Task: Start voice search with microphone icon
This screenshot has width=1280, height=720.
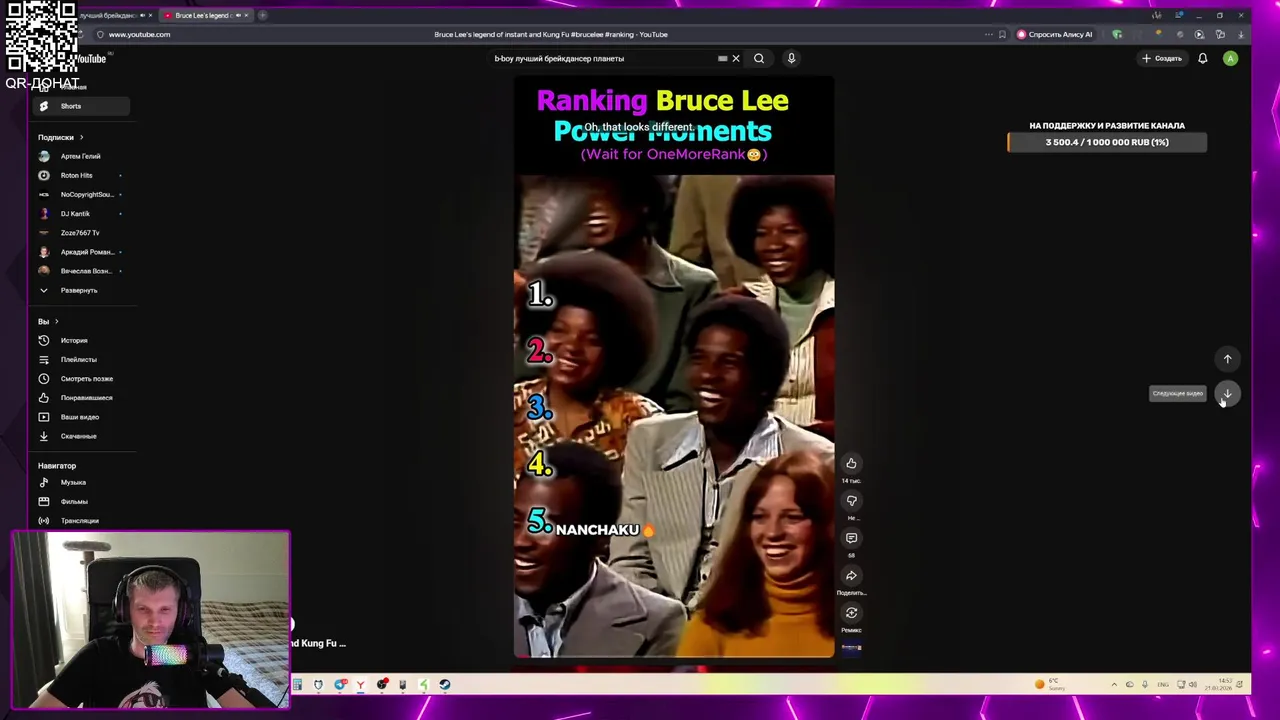Action: [x=791, y=58]
